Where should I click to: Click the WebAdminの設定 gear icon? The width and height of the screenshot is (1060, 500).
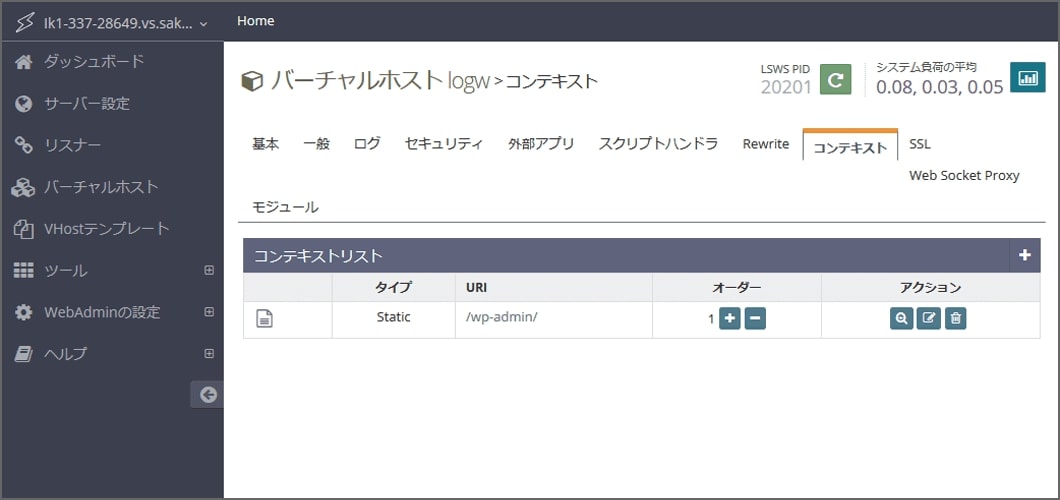[24, 313]
